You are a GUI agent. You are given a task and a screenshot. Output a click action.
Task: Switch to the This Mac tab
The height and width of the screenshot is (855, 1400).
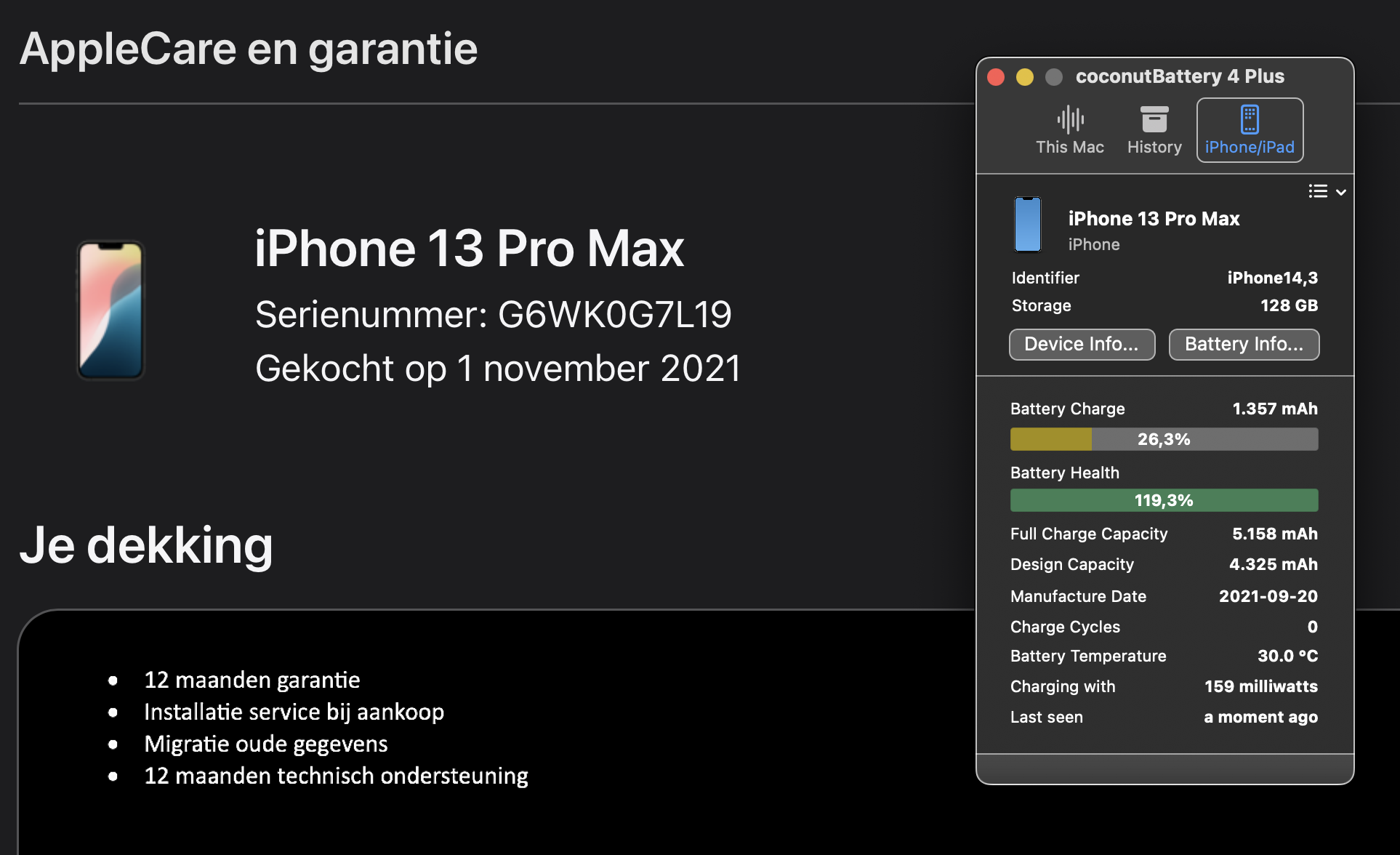point(1069,147)
